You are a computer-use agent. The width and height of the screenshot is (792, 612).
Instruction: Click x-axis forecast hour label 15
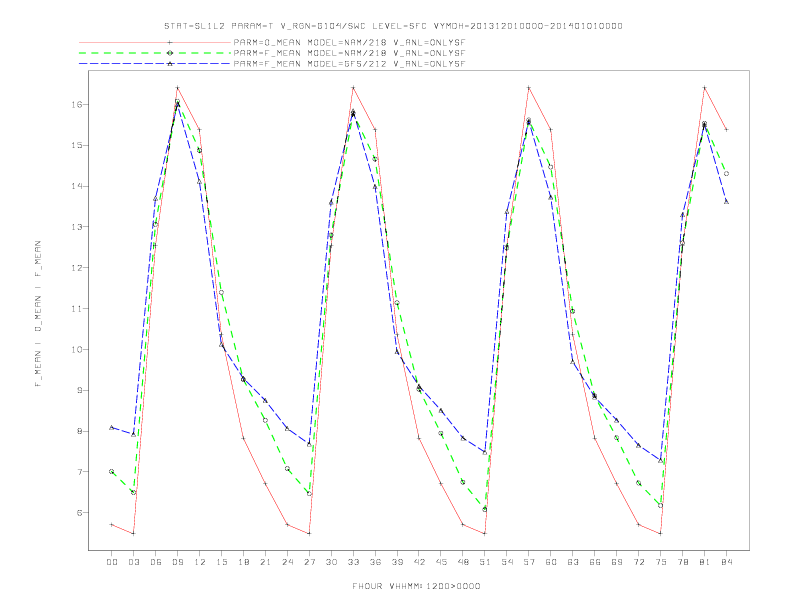point(221,562)
